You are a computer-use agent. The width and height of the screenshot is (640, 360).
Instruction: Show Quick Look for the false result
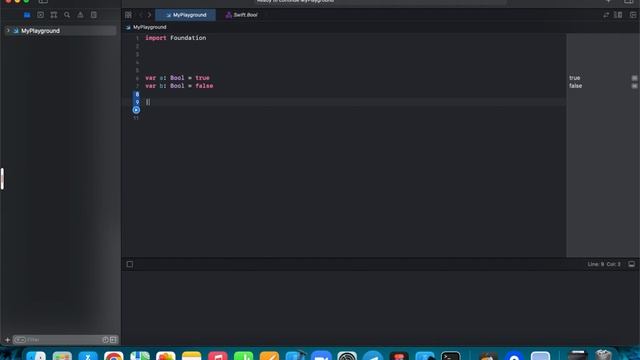(634, 86)
